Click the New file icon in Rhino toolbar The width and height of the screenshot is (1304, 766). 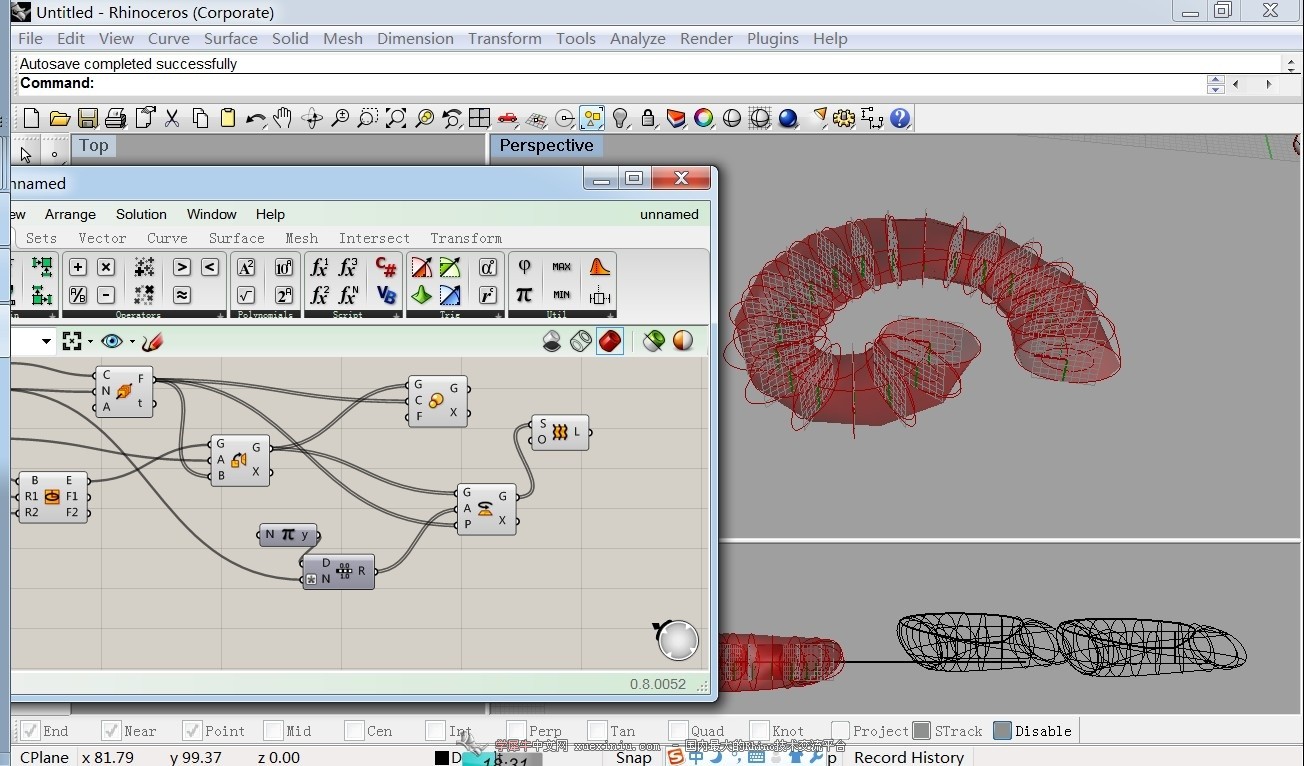click(31, 118)
